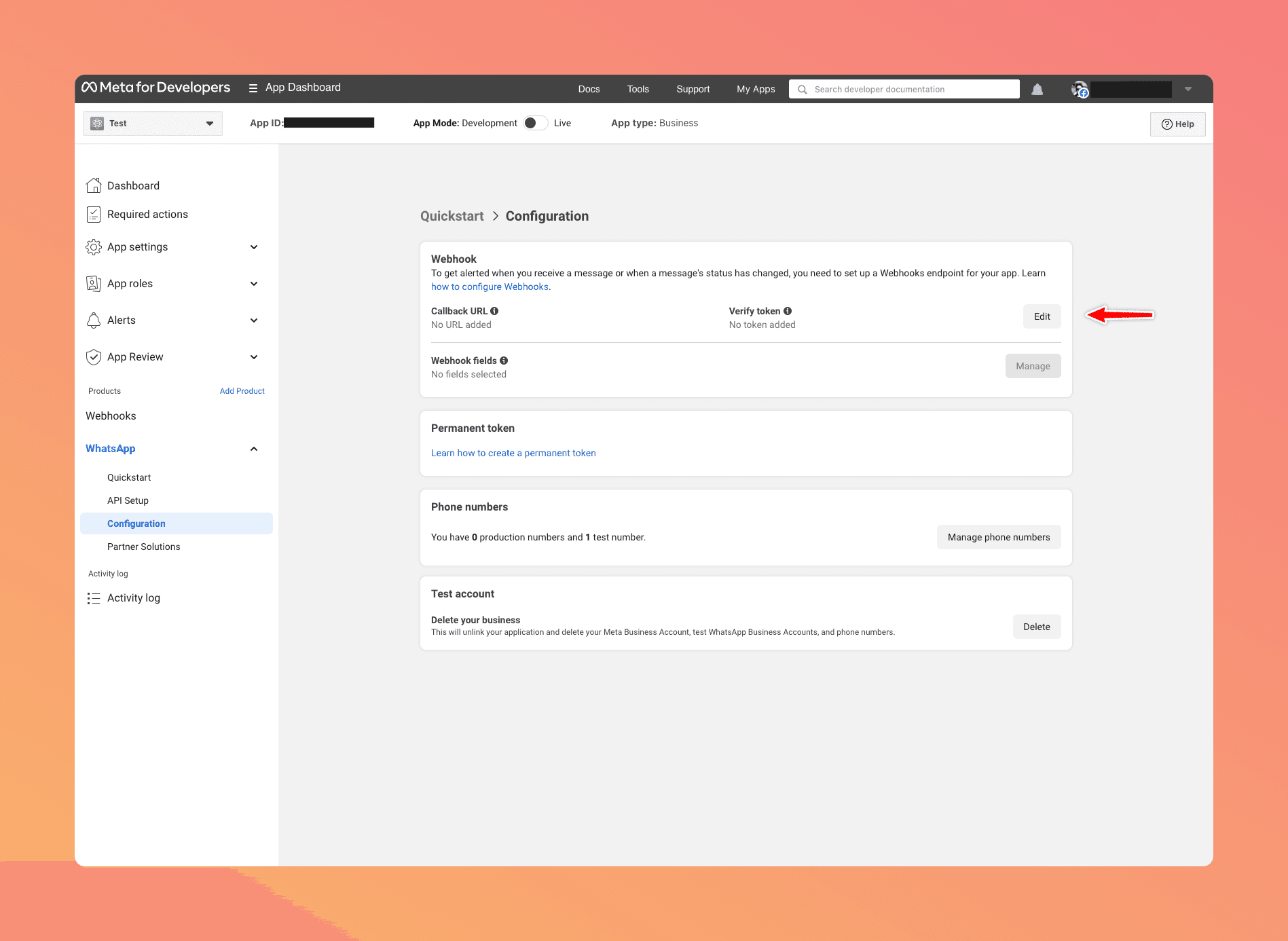1288x941 pixels.
Task: Toggle App Mode from Development to Live
Action: click(x=536, y=123)
